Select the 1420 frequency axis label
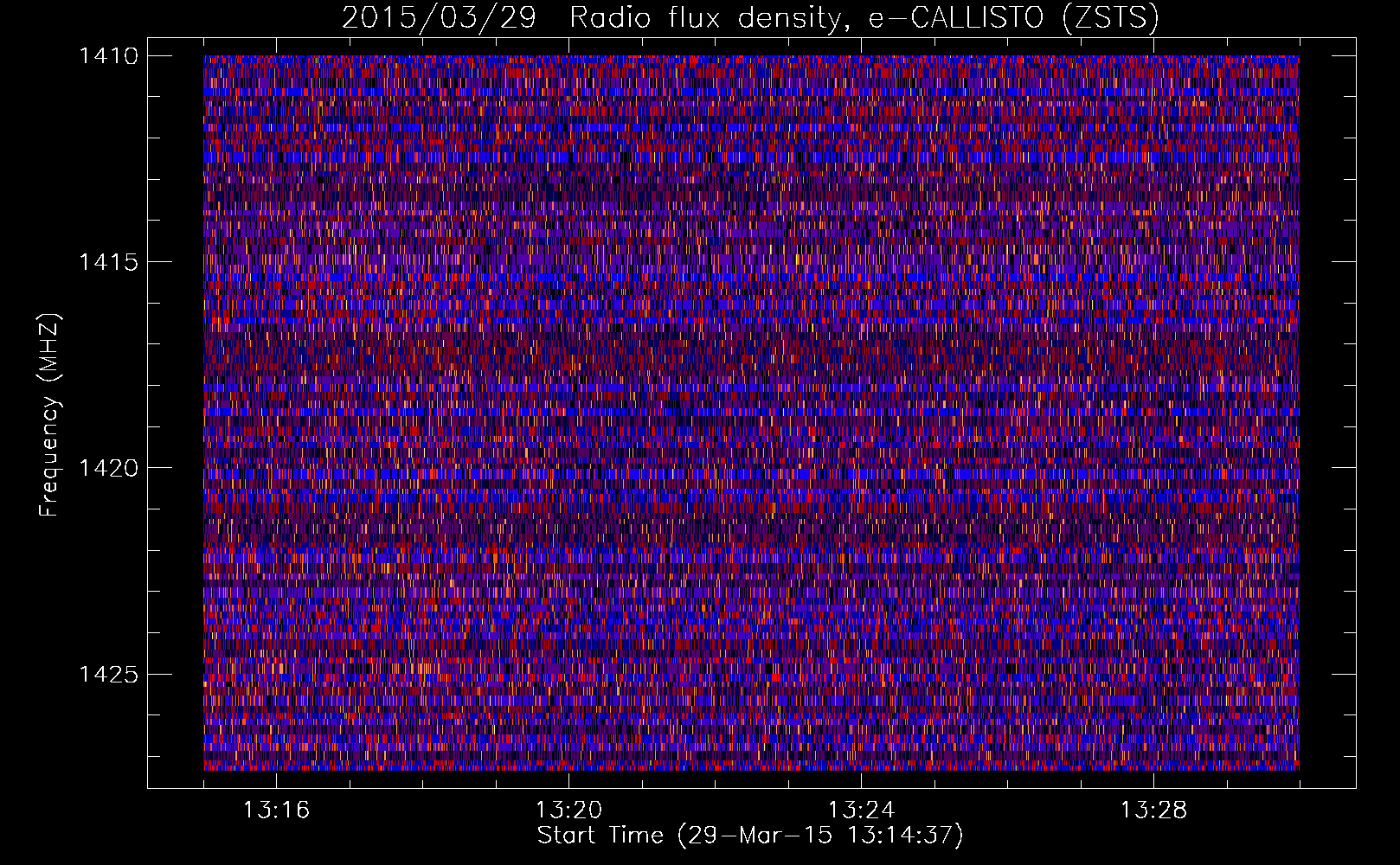 click(108, 468)
